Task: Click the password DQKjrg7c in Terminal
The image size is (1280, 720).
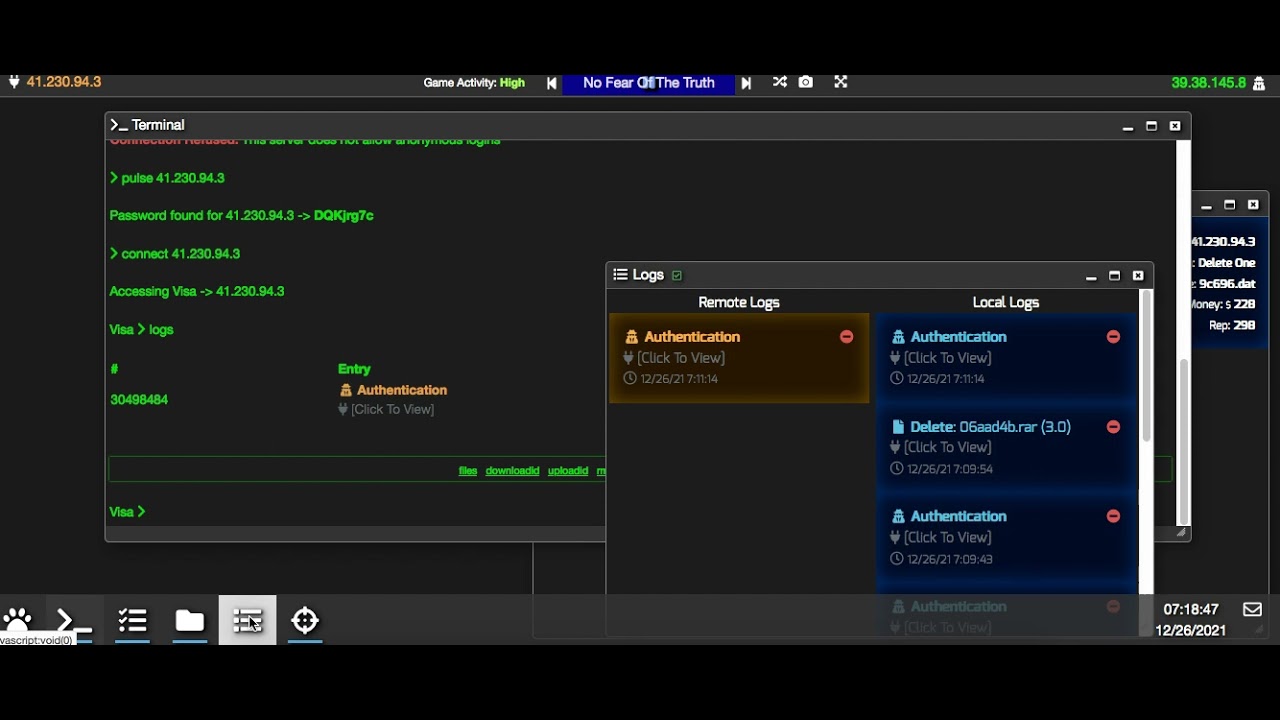Action: [344, 216]
